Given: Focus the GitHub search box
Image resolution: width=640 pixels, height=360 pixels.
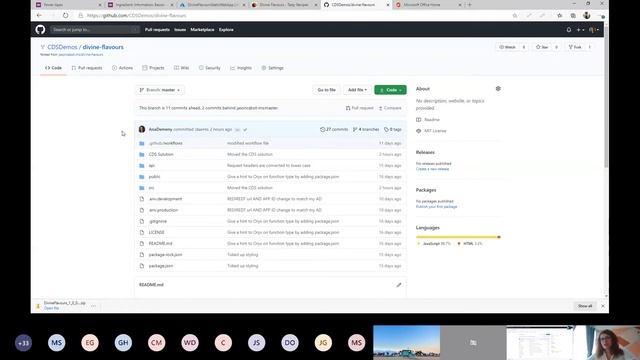Looking at the screenshot, I should (94, 30).
